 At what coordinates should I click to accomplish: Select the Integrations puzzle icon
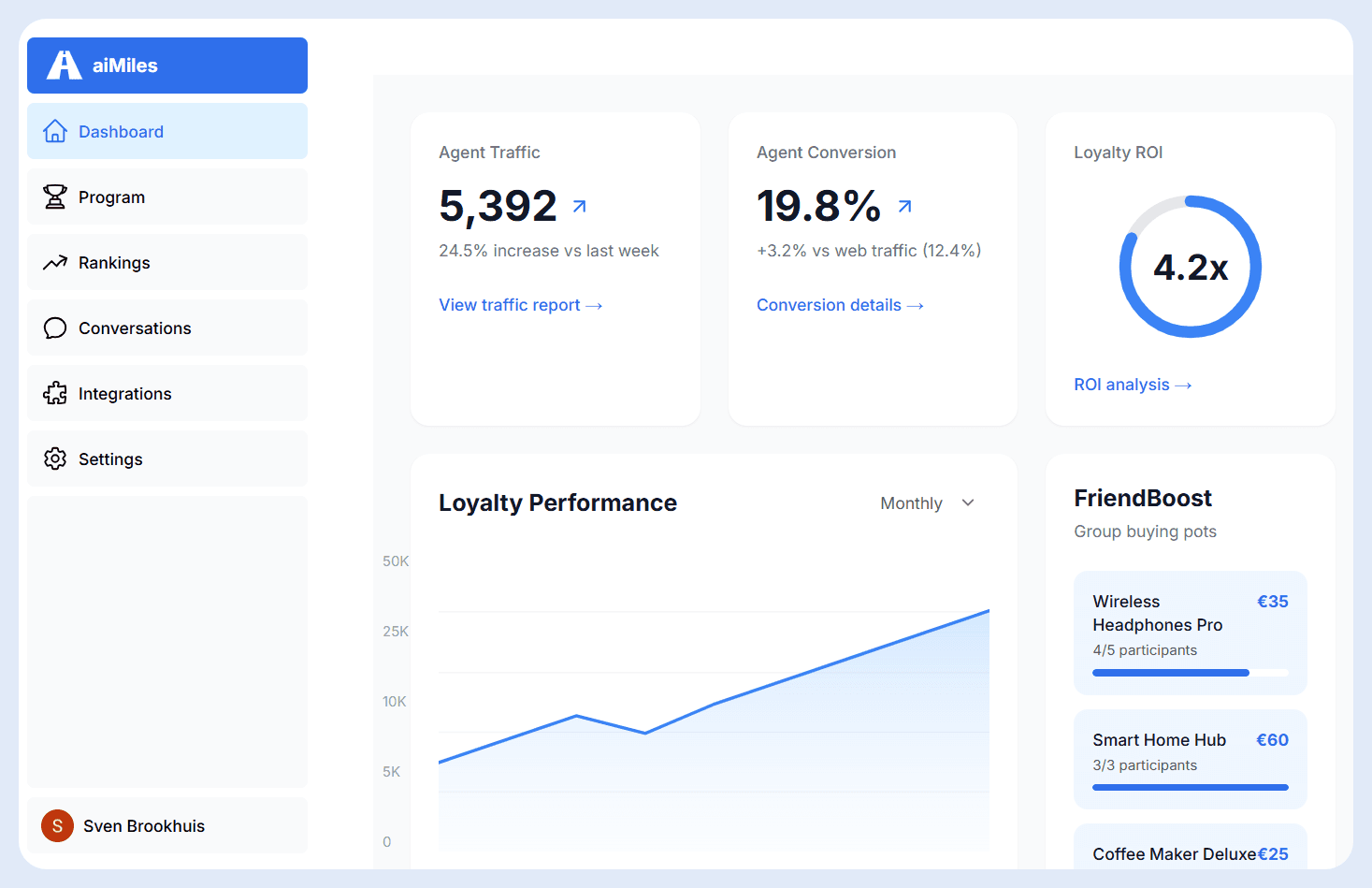coord(55,393)
